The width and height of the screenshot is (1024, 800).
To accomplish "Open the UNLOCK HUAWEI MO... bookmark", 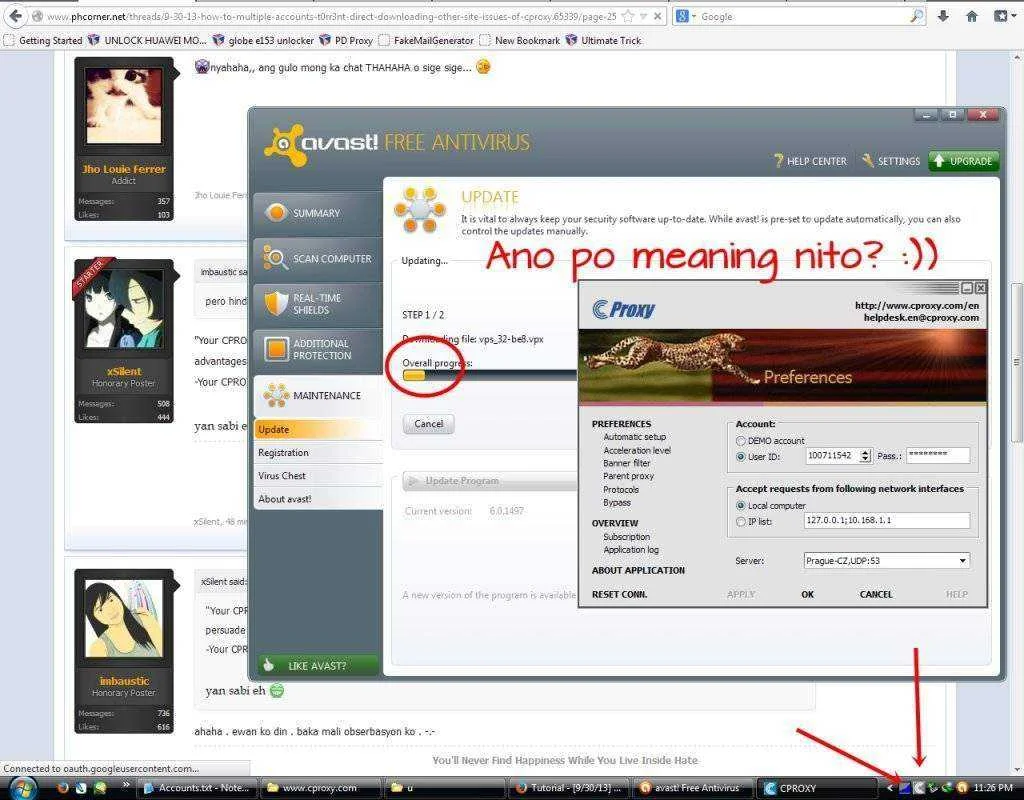I will click(x=148, y=40).
